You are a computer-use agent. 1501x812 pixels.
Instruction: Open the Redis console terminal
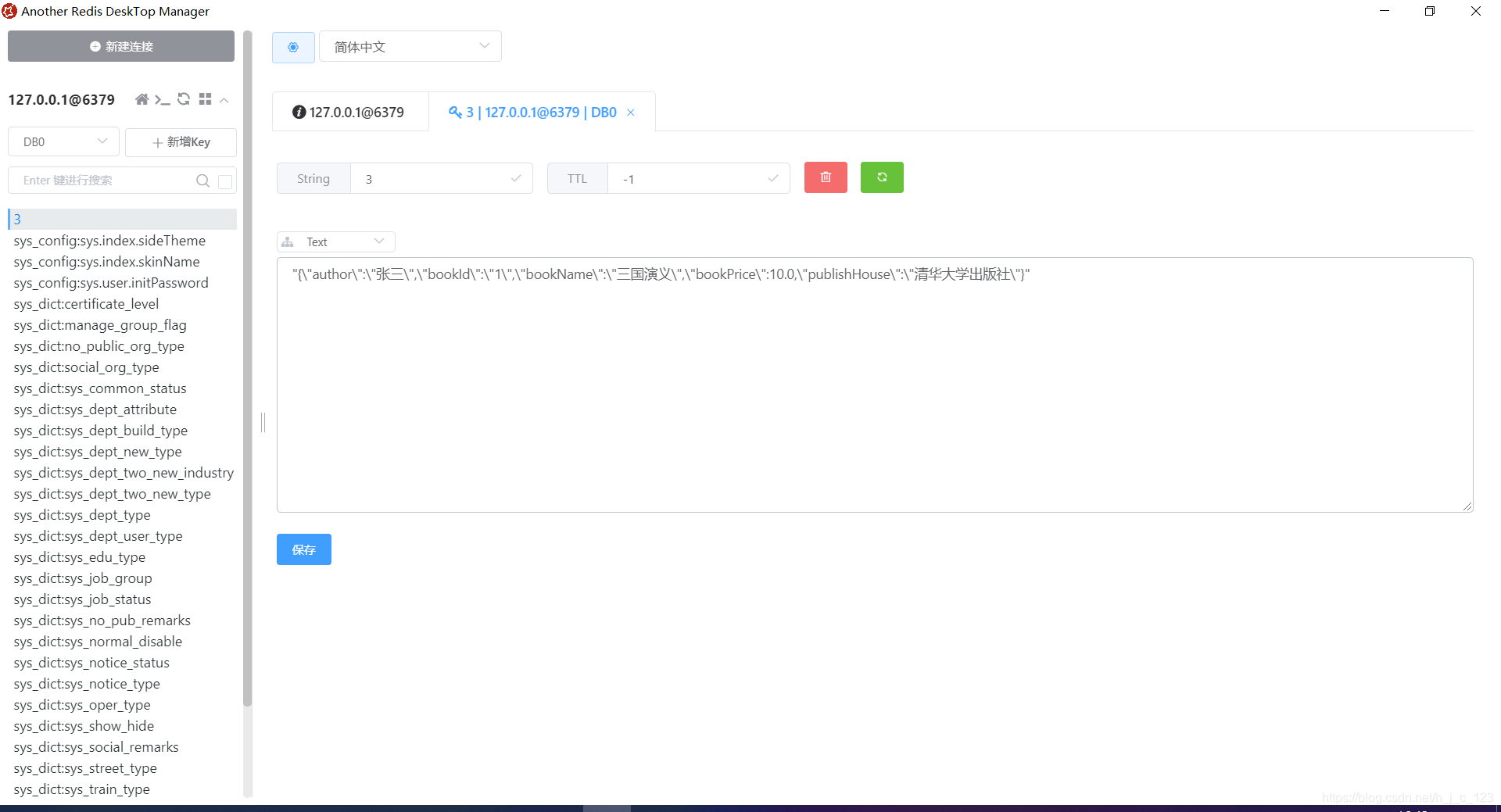pyautogui.click(x=163, y=100)
